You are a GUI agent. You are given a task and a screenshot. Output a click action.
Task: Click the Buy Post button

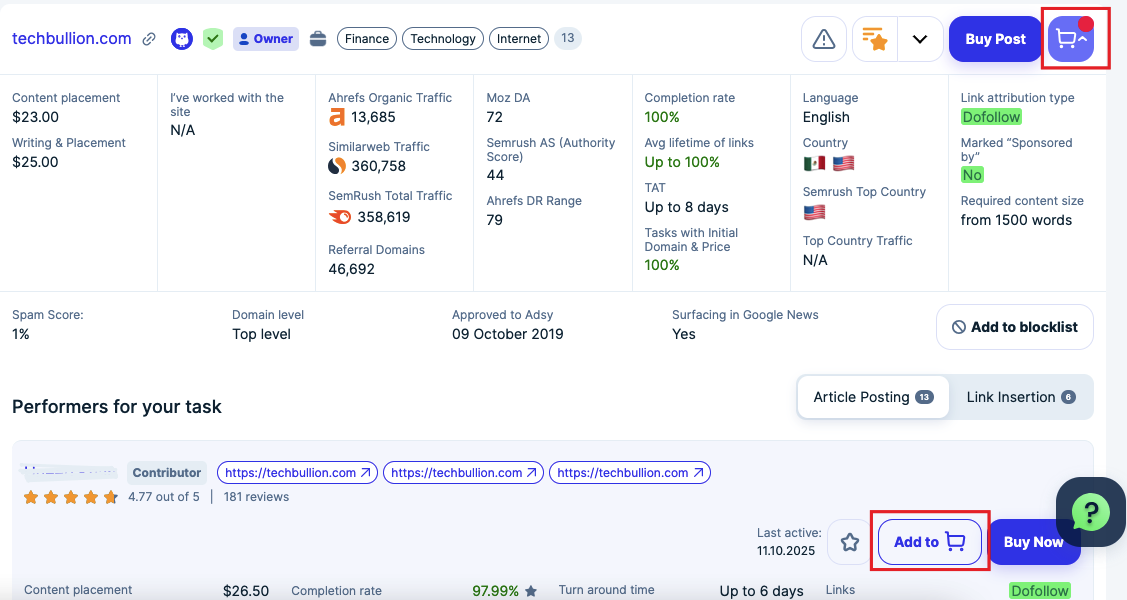[x=995, y=39]
